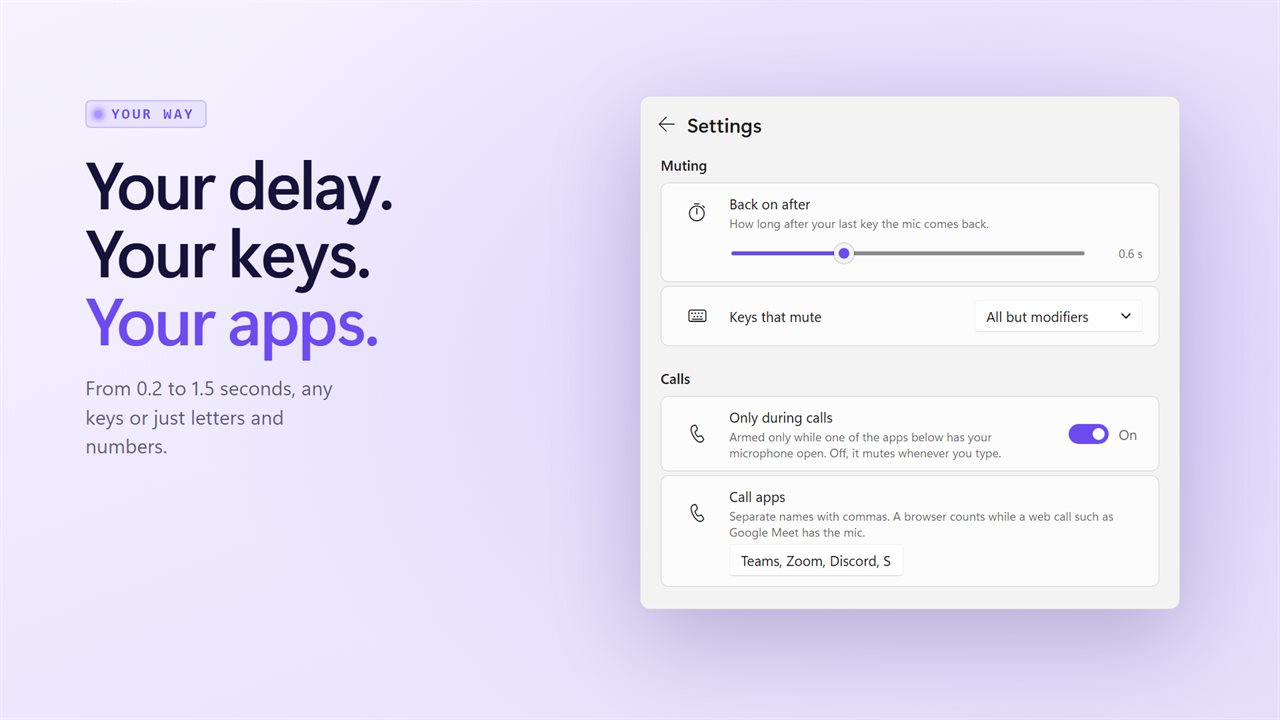Click the YOUR WAY badge
Screen dimensions: 1280x720
coord(146,114)
